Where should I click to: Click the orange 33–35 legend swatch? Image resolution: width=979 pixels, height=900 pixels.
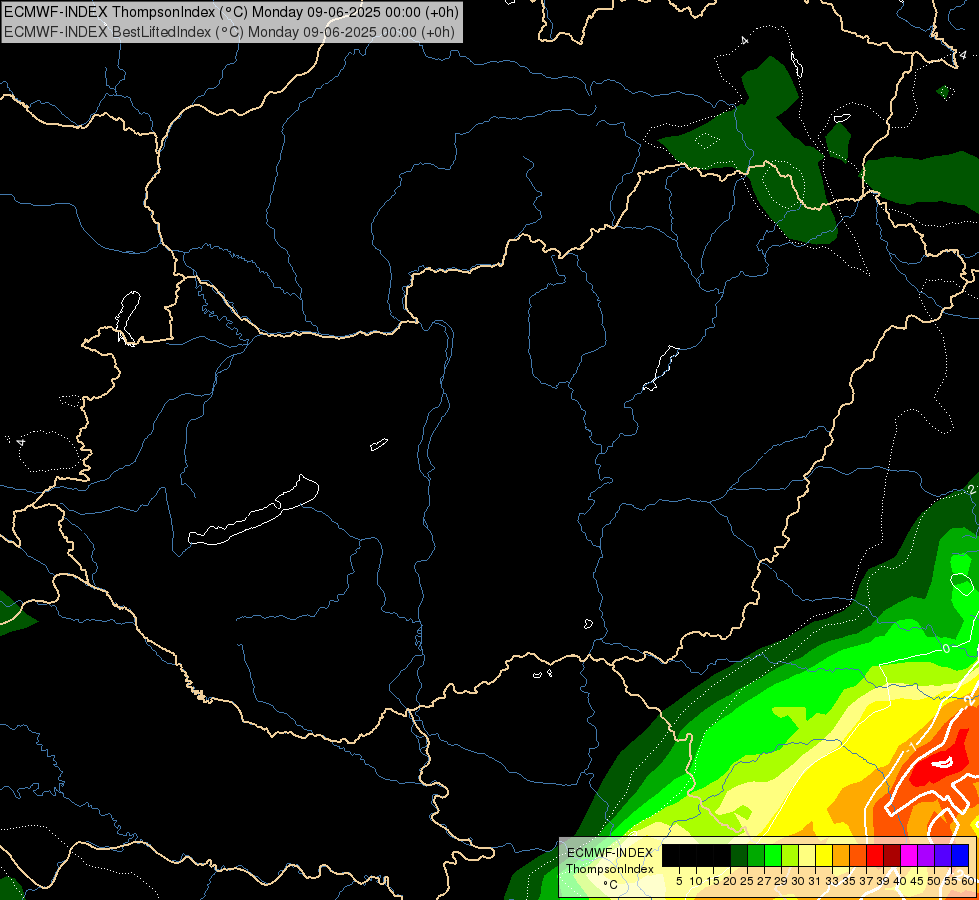pyautogui.click(x=841, y=855)
